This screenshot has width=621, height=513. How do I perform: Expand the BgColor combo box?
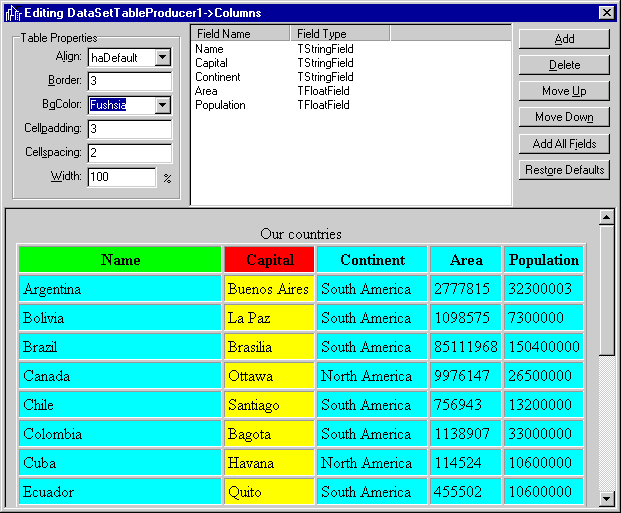coord(163,105)
